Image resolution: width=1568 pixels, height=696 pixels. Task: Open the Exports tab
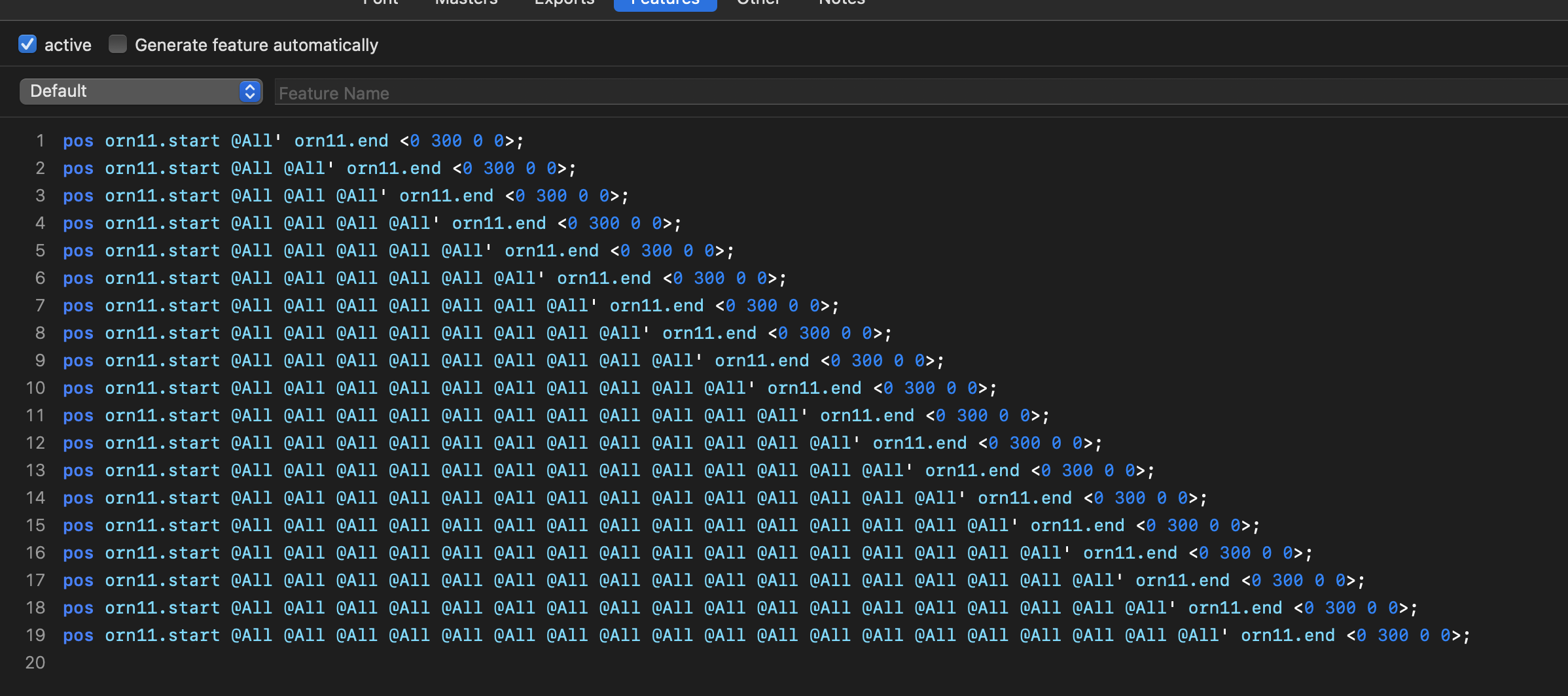click(564, 3)
